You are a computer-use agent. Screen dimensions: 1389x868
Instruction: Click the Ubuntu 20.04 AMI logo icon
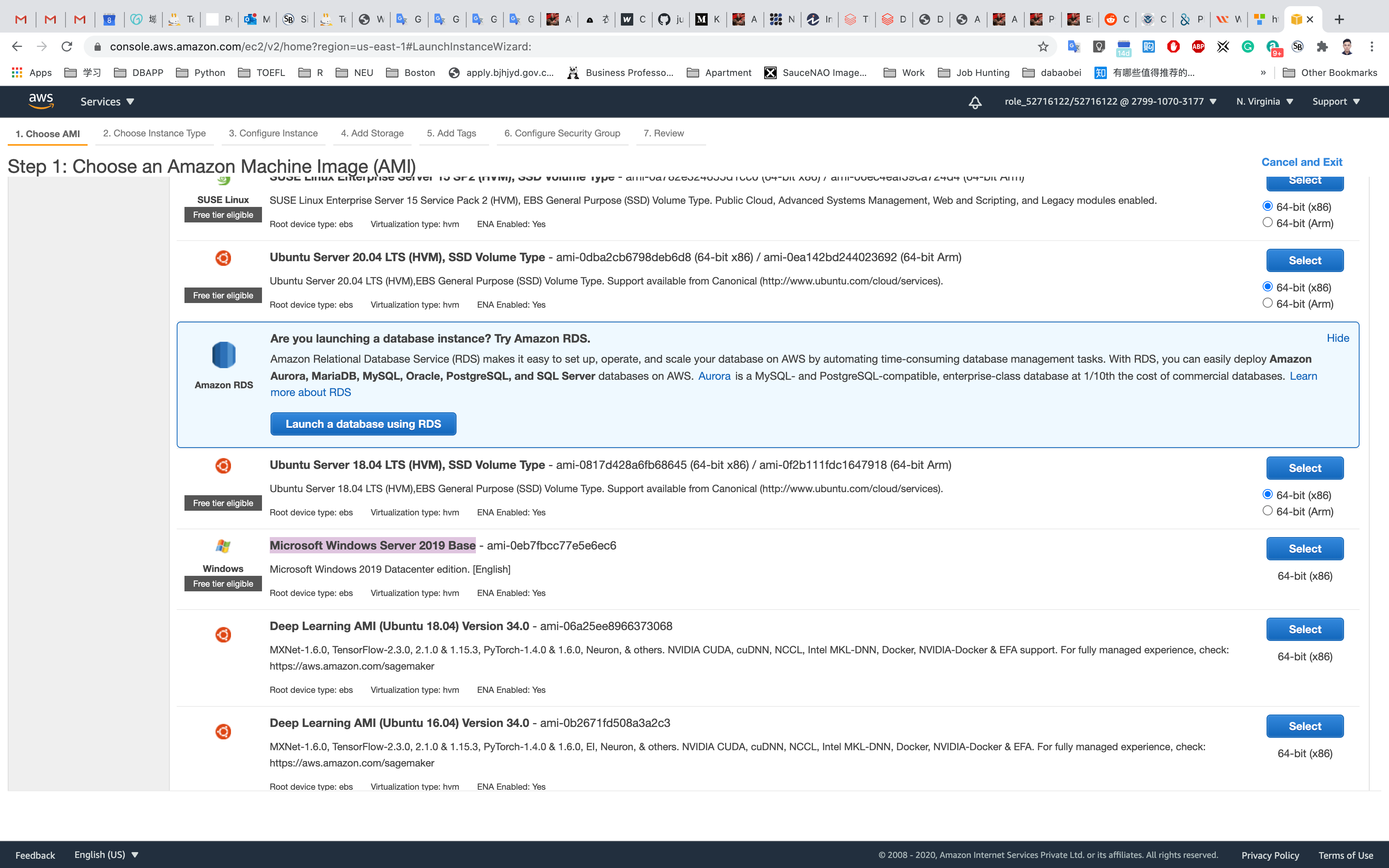[x=223, y=258]
